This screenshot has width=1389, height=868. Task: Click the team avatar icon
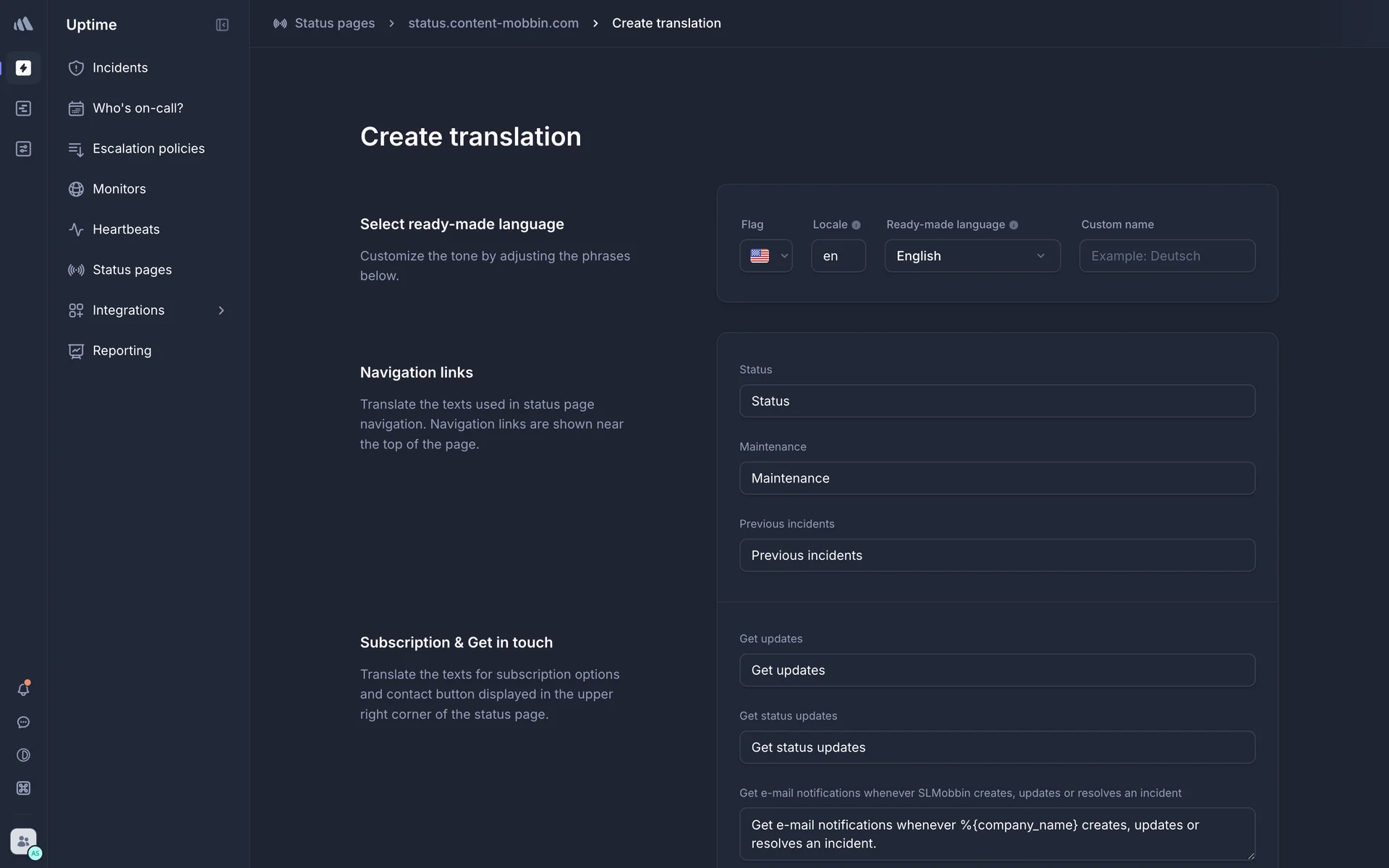tap(24, 842)
